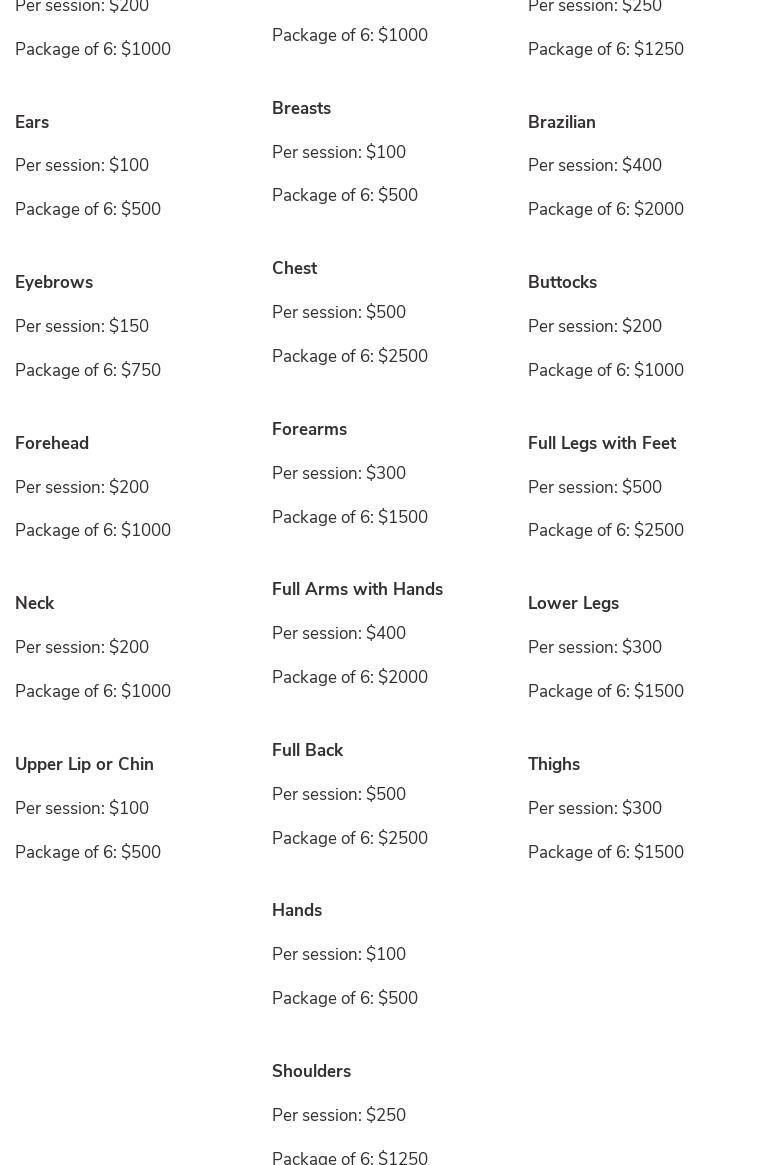This screenshot has height=1165, width=770.
Task: Click the Thighs heading
Action: click(x=554, y=765)
